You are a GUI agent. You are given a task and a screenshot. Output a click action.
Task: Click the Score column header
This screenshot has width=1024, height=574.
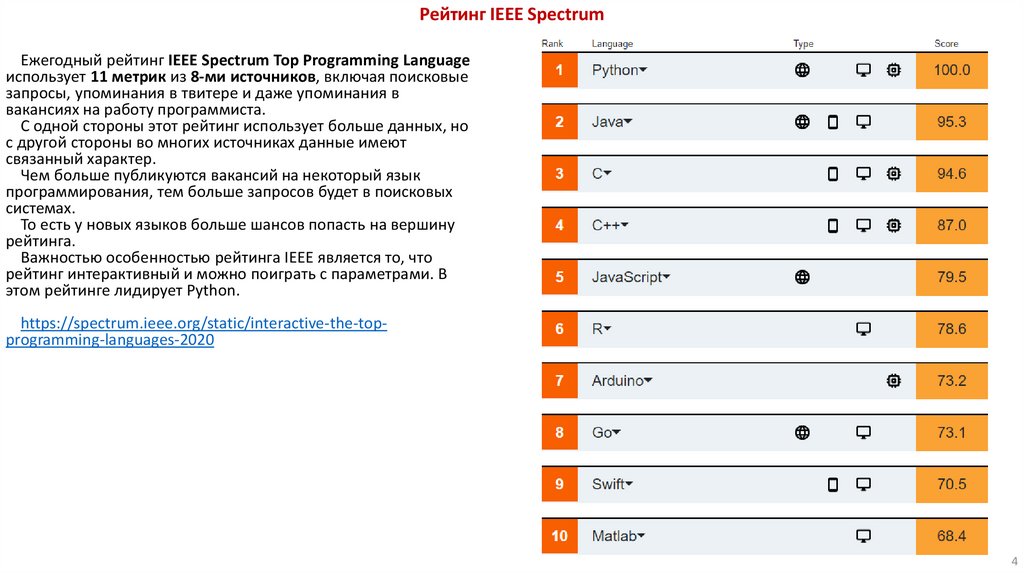click(946, 44)
